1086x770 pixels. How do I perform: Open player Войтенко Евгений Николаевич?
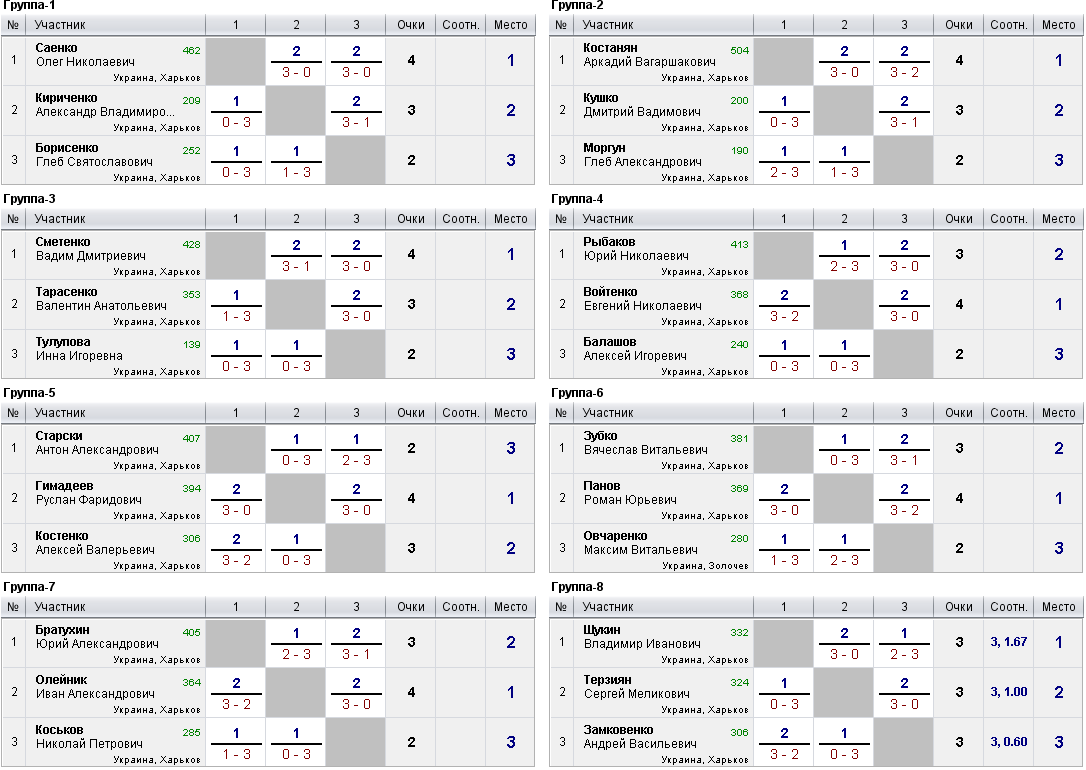[643, 298]
